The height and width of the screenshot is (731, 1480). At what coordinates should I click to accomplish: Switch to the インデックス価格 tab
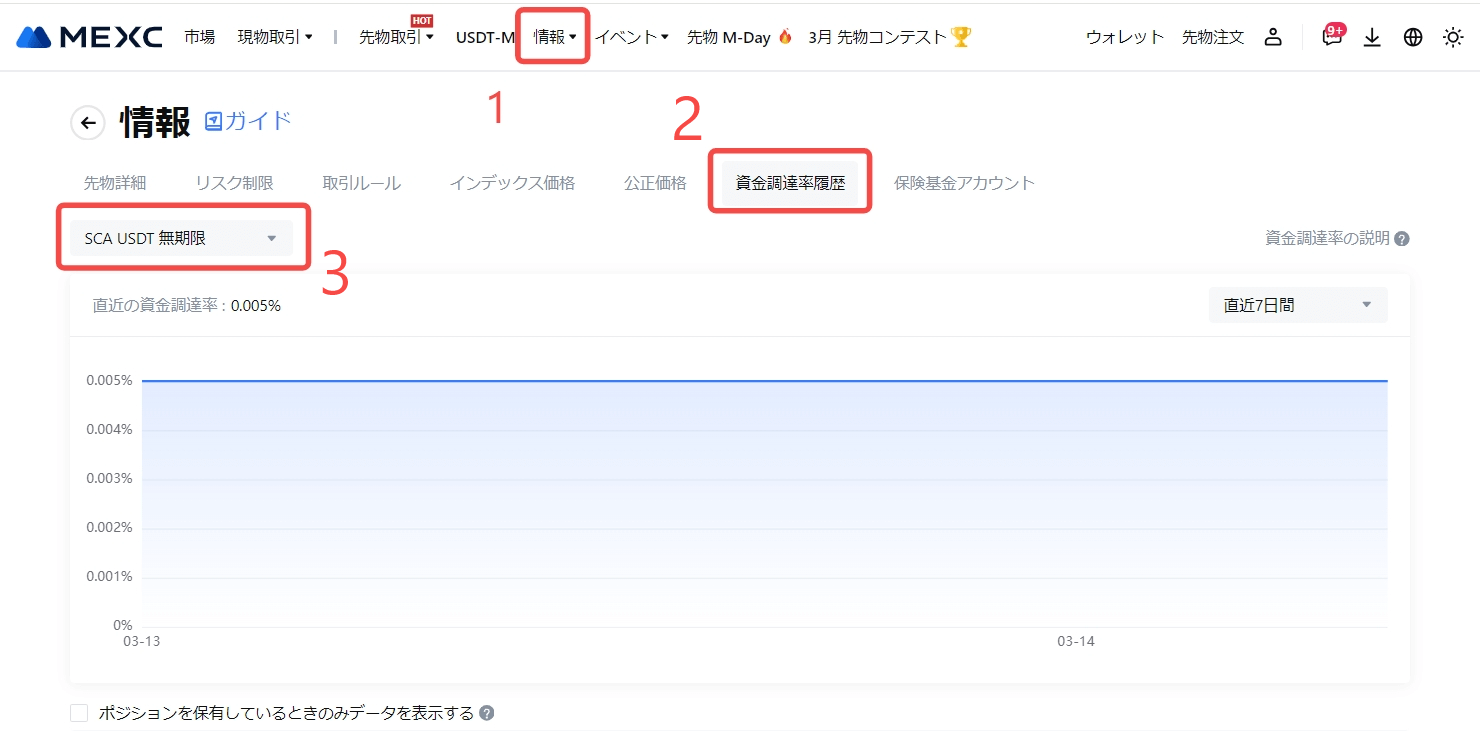[512, 183]
